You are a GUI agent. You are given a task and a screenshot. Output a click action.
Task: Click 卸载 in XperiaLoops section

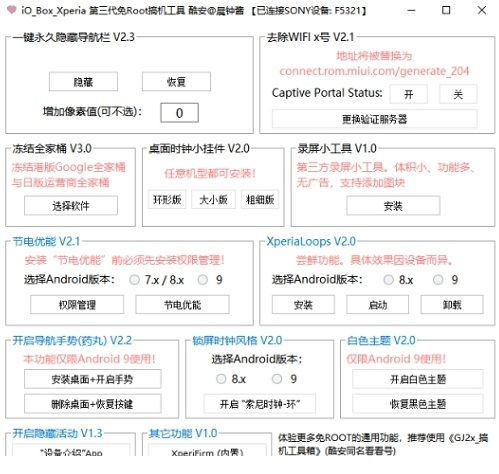[x=452, y=304]
